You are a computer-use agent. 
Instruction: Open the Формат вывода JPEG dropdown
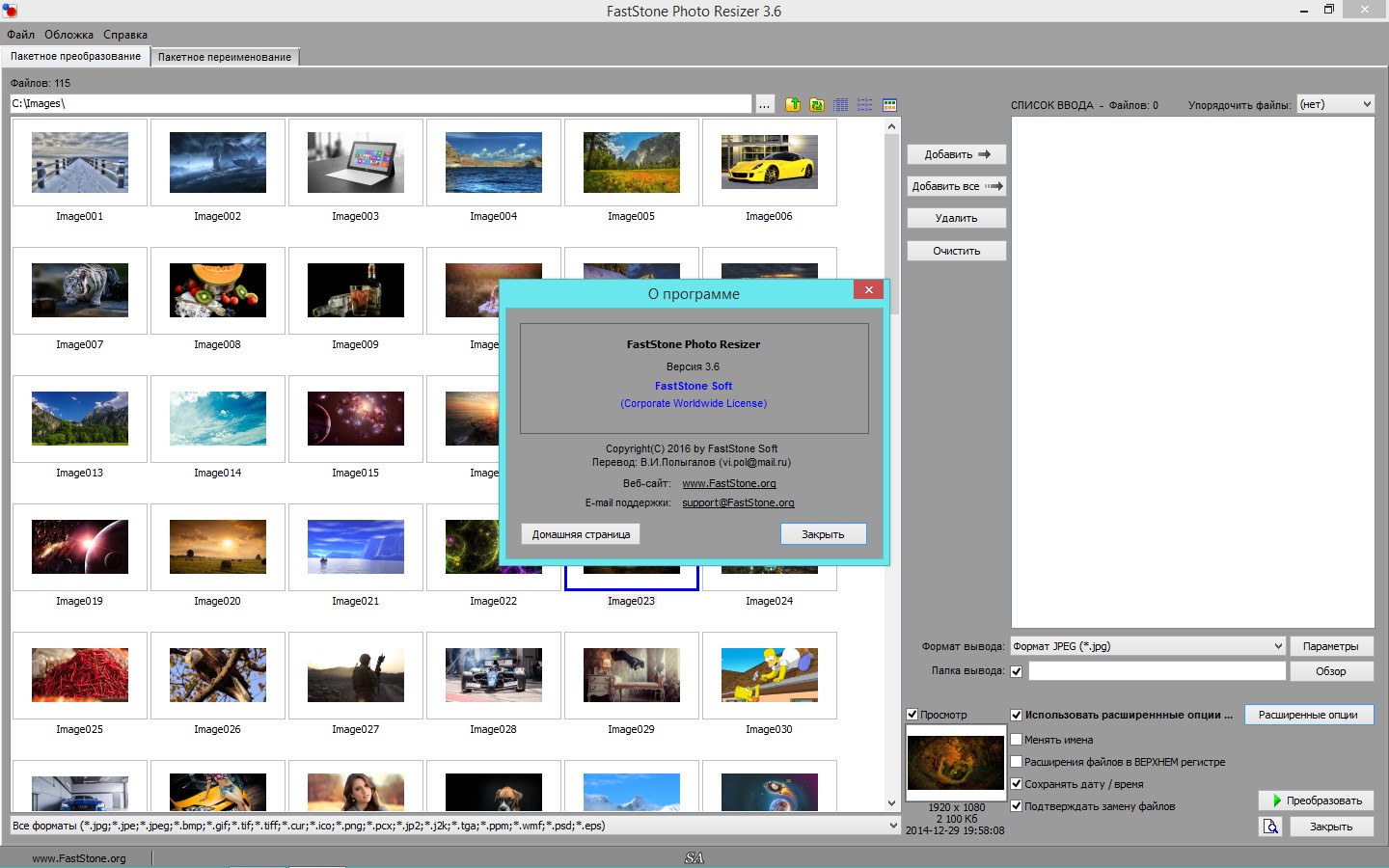(x=1148, y=646)
